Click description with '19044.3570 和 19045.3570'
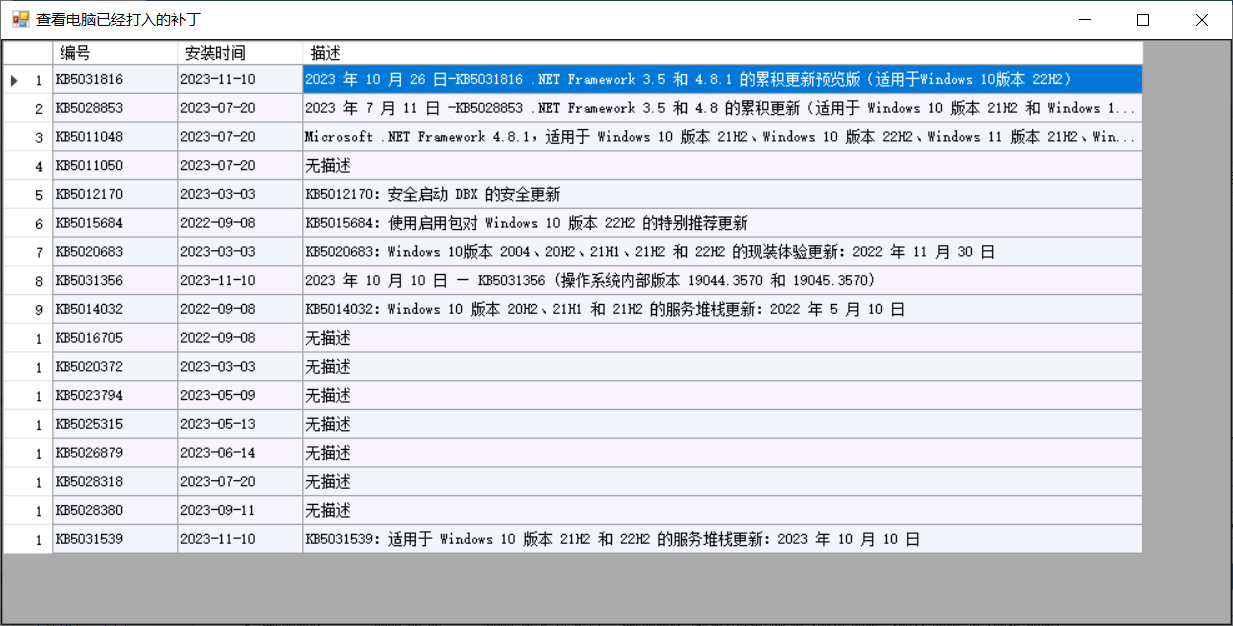This screenshot has height=626, width=1233. pos(722,281)
